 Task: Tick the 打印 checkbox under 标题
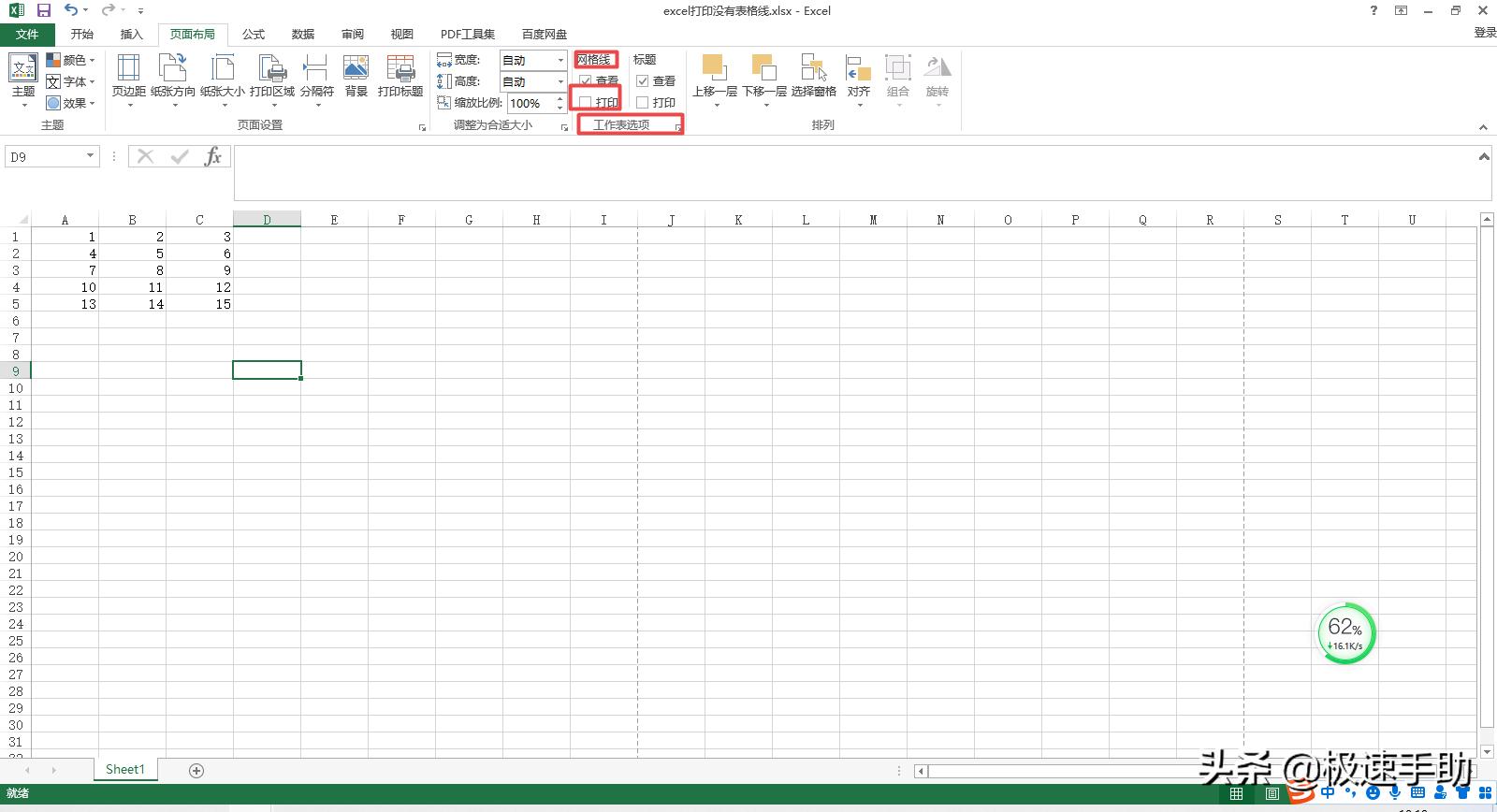643,103
